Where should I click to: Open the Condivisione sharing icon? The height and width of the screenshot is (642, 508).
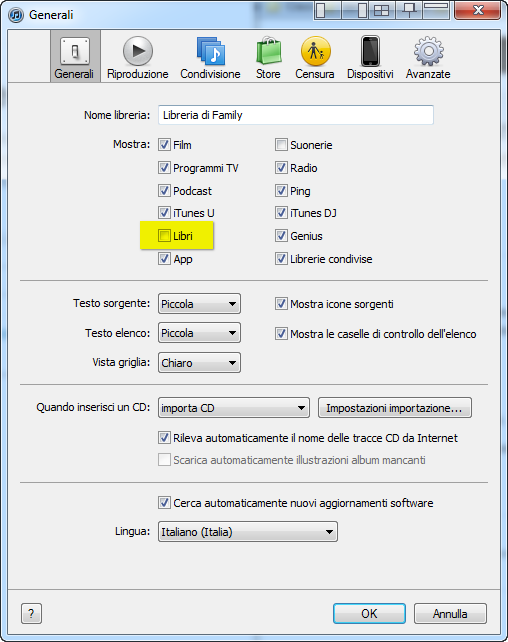tap(210, 51)
